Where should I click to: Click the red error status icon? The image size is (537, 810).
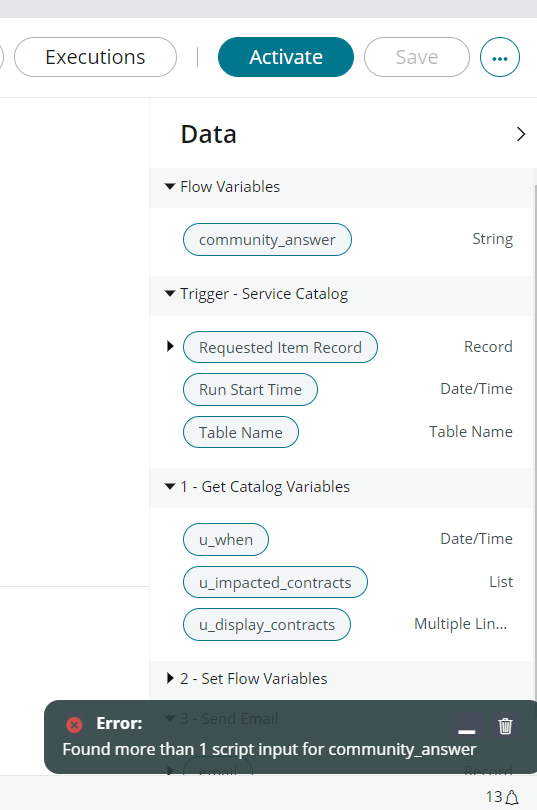[74, 724]
